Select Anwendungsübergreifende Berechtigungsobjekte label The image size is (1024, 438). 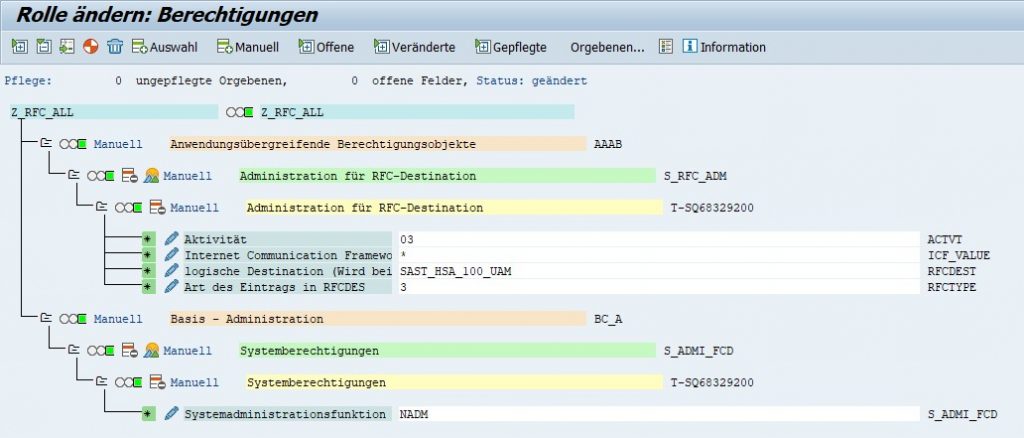coord(377,144)
